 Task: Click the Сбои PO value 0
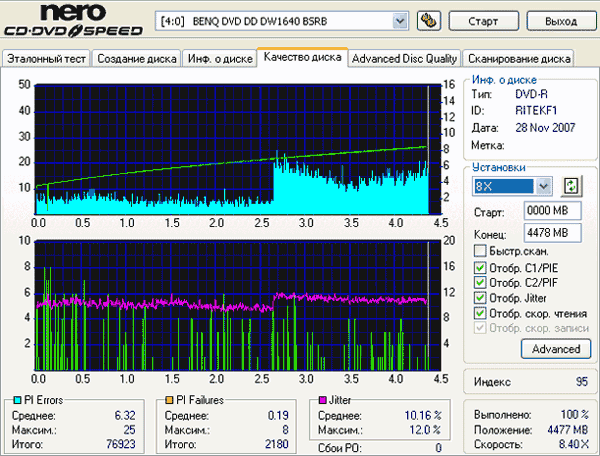click(439, 448)
